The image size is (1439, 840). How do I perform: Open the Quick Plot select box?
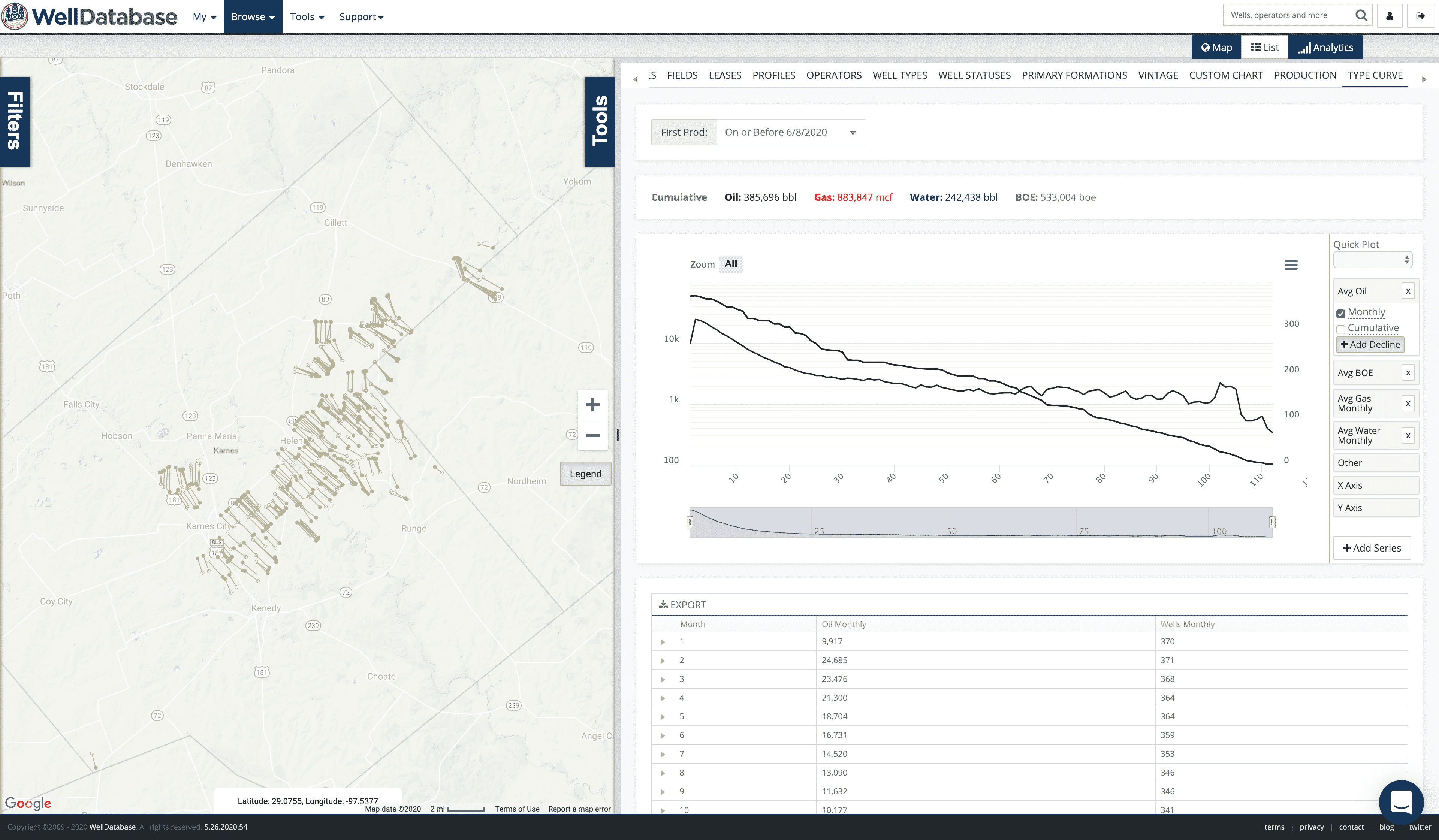click(1373, 260)
